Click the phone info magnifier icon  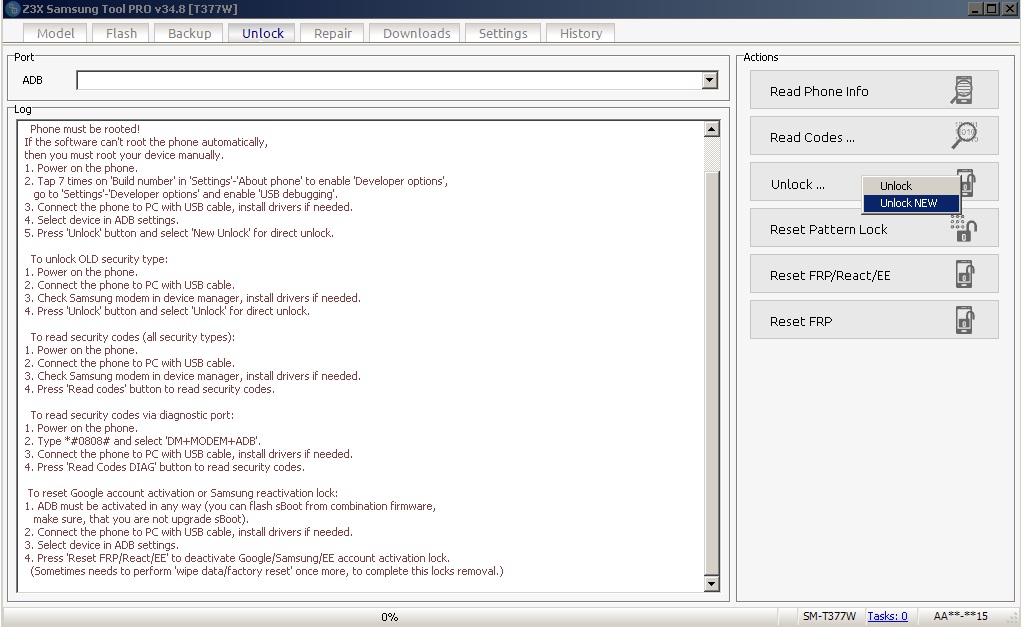tap(962, 90)
